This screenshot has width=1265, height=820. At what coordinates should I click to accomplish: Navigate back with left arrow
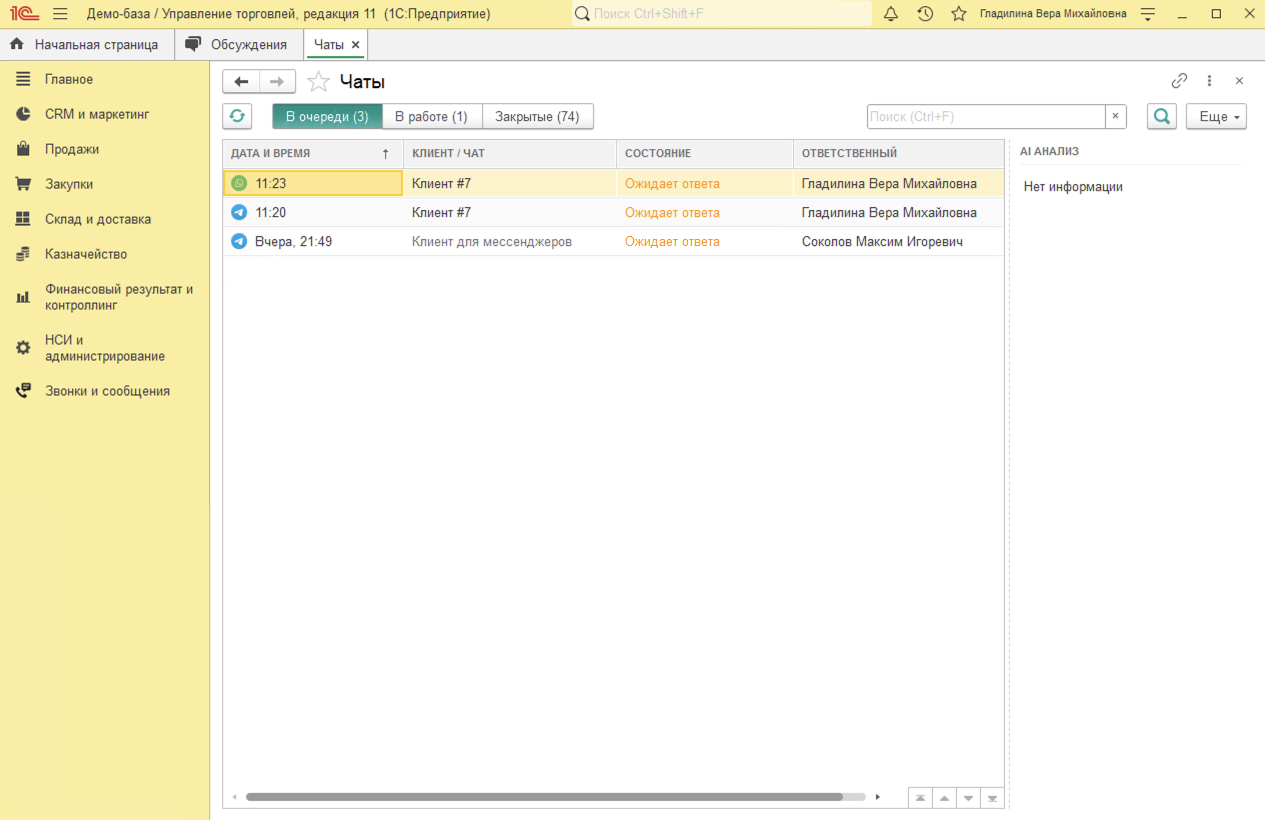pyautogui.click(x=241, y=82)
